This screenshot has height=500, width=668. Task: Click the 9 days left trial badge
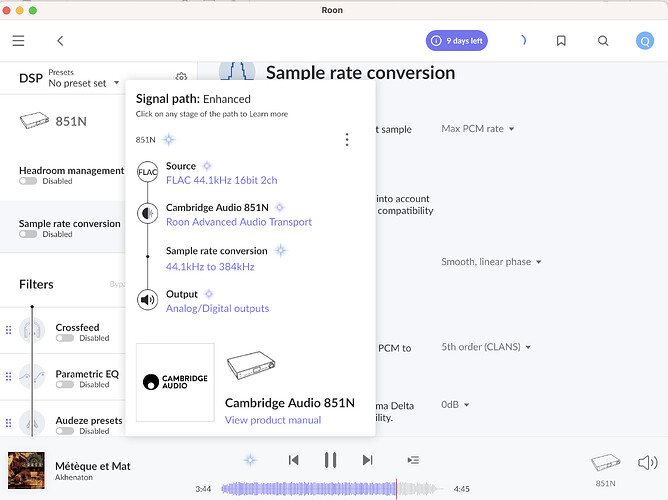point(457,41)
